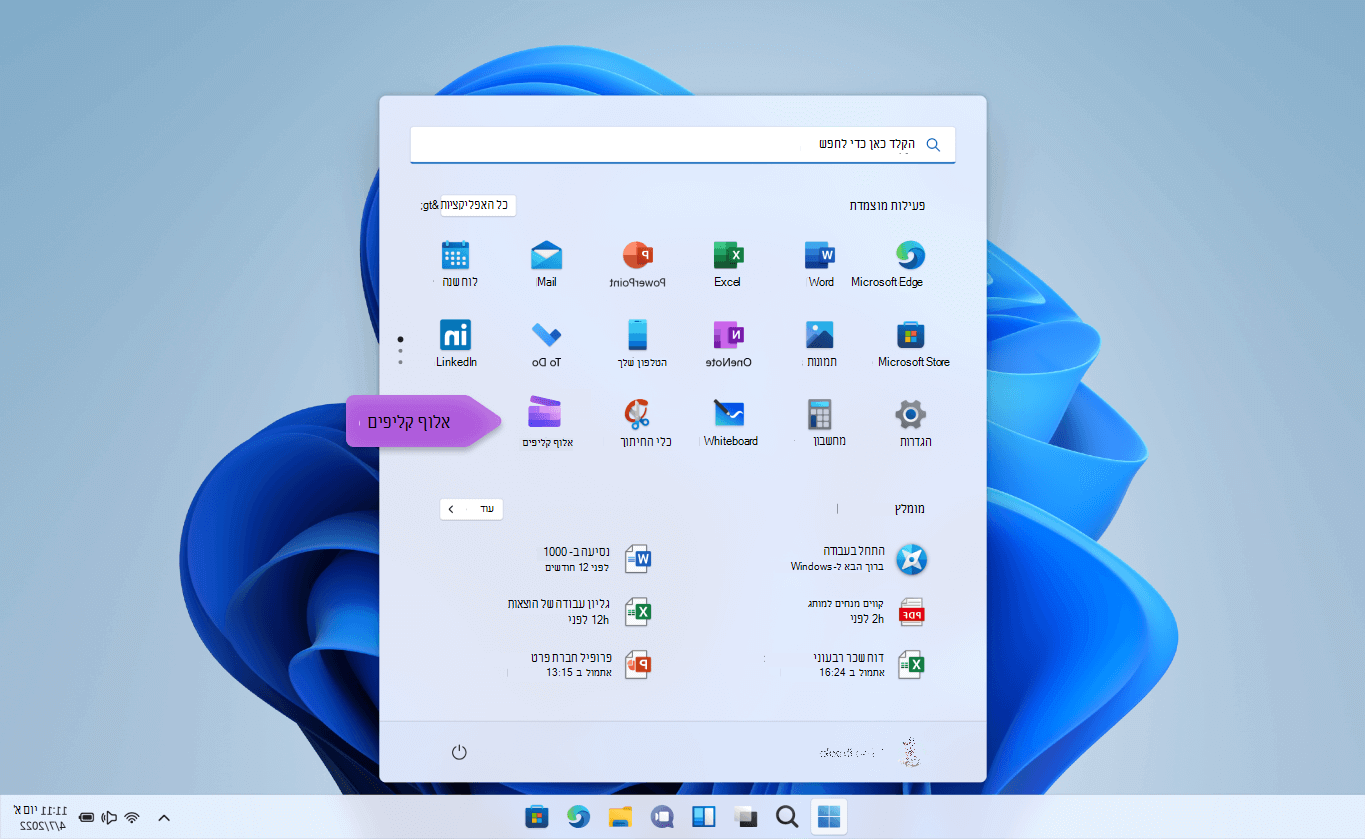Open Get Started (התחל בעבודה) recommended item
Image resolution: width=1365 pixels, height=839 pixels.
tap(858, 559)
